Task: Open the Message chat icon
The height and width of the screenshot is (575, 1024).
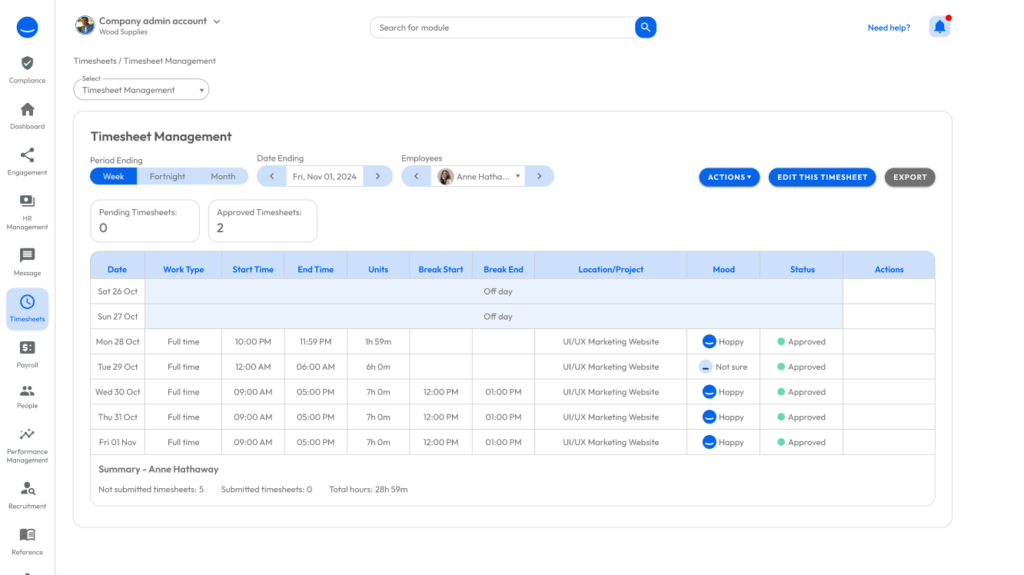Action: point(27,256)
